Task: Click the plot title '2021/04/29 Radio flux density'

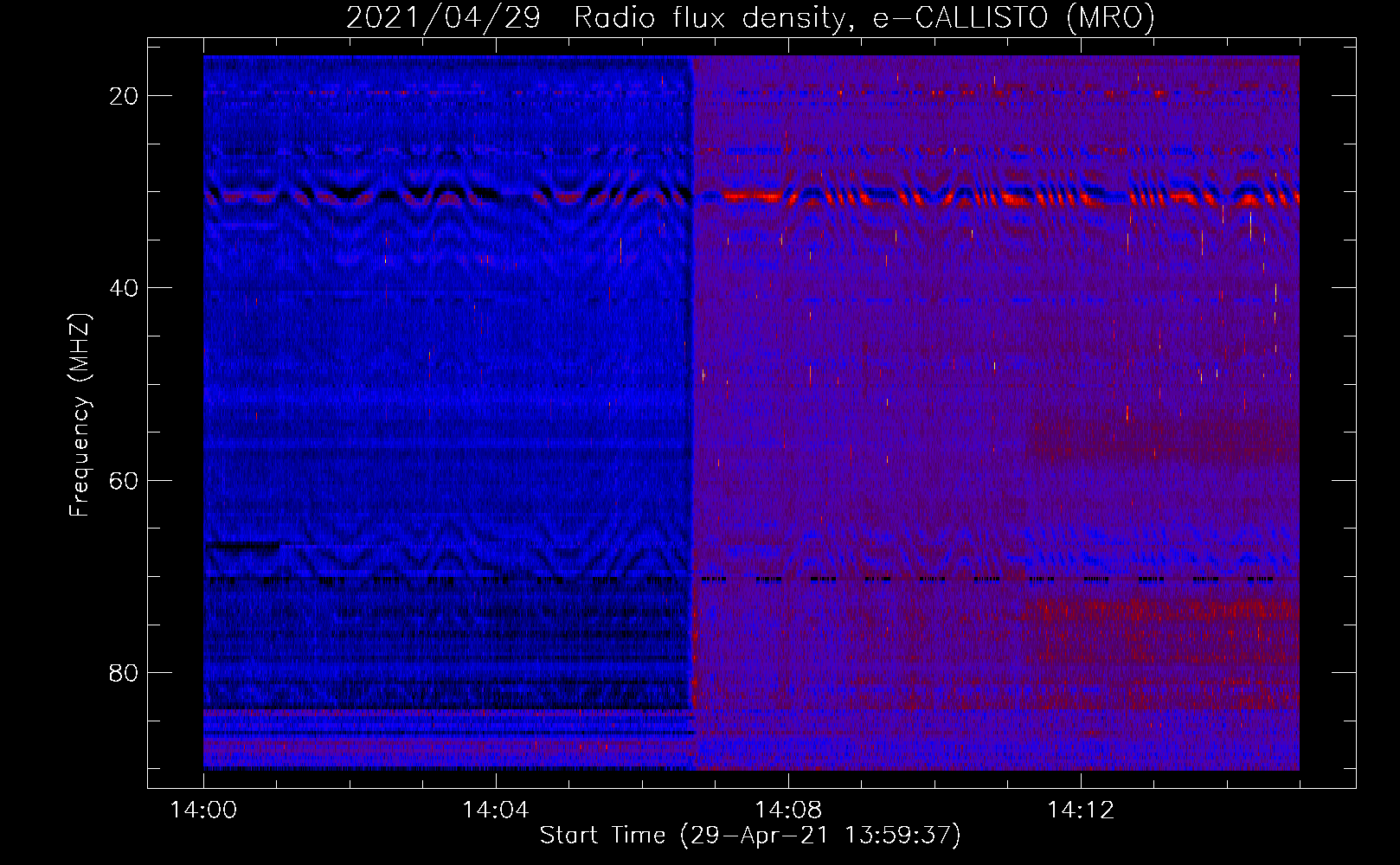Action: (750, 17)
